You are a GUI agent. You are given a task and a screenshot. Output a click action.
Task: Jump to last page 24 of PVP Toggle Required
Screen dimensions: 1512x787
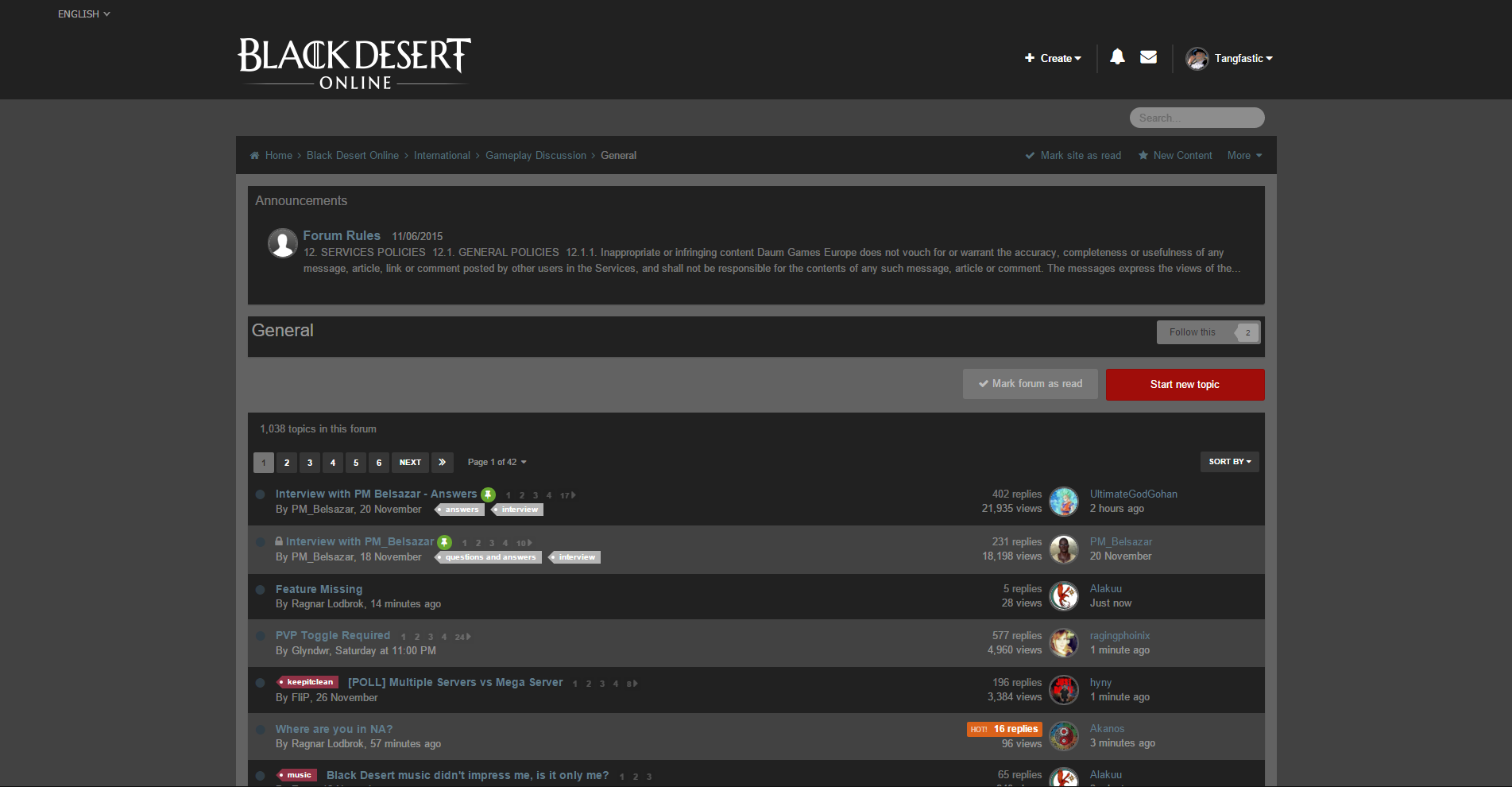(462, 637)
